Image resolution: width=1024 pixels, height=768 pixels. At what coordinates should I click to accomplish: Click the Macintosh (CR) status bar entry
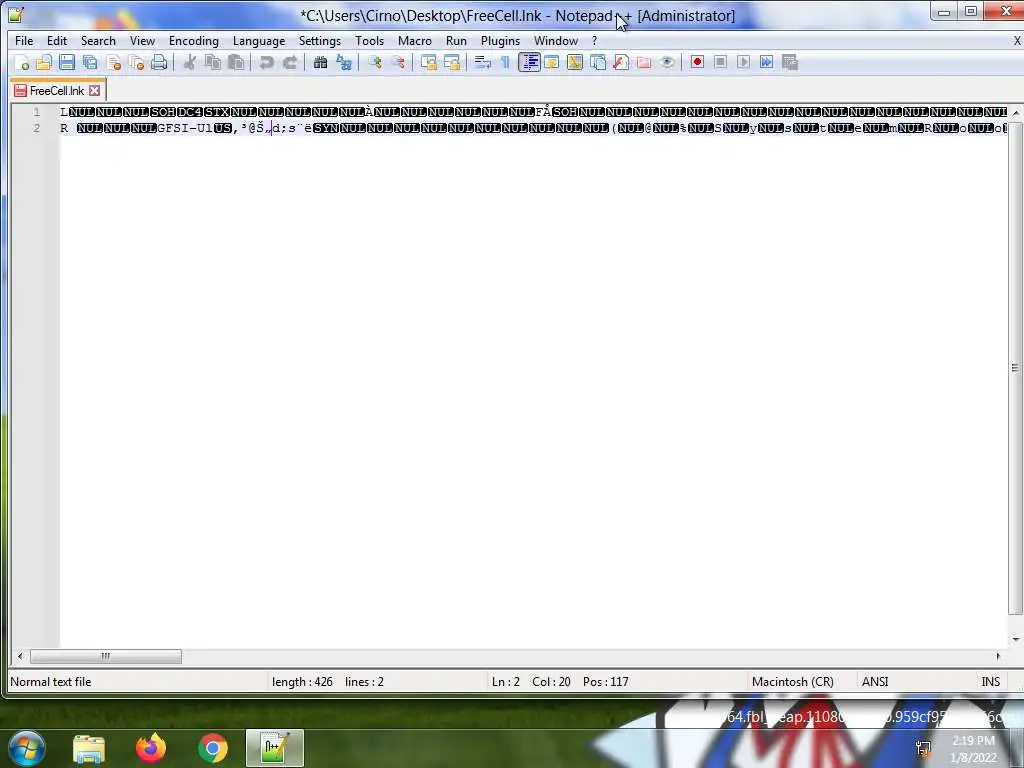792,682
